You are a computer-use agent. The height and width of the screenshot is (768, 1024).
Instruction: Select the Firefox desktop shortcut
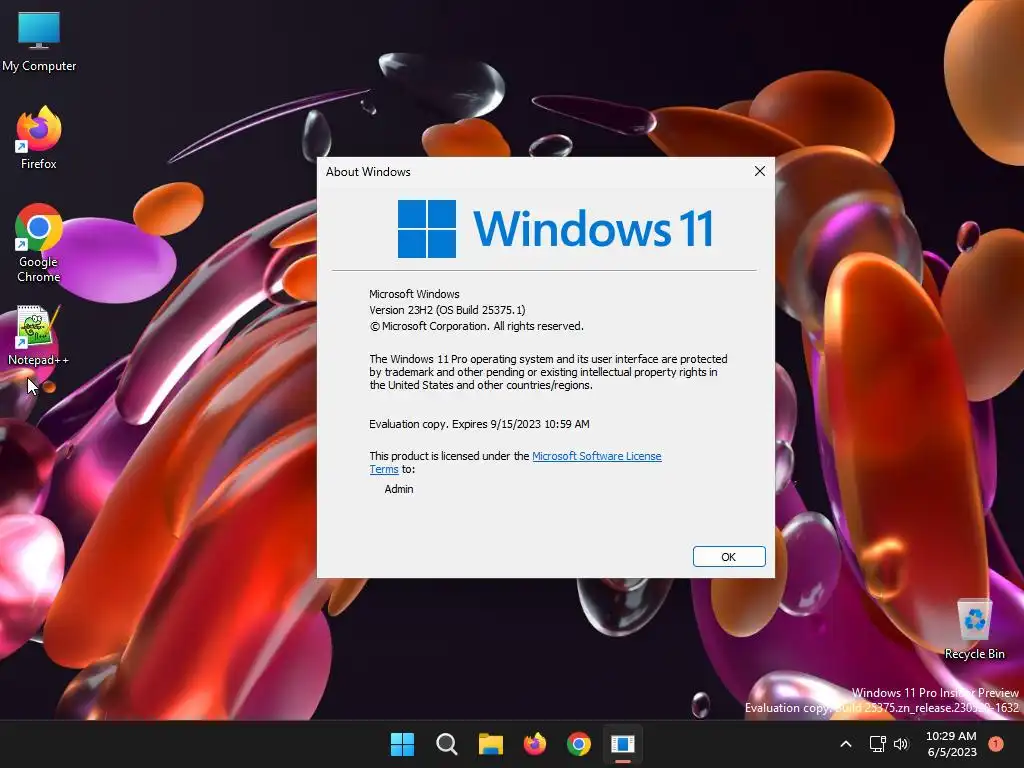[39, 138]
